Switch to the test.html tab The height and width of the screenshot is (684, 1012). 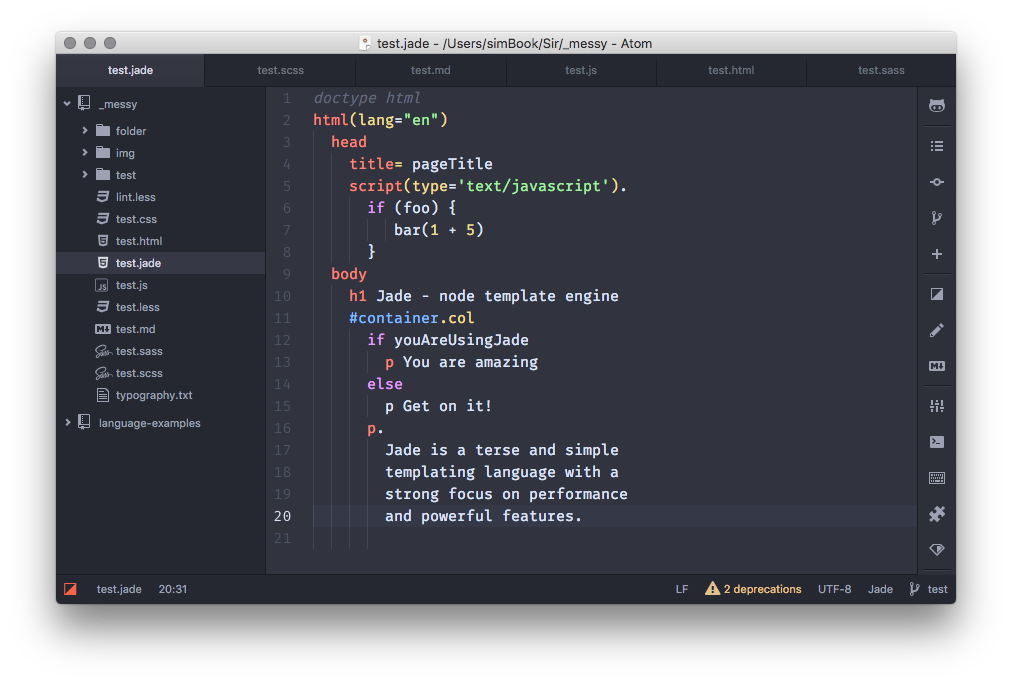click(731, 70)
